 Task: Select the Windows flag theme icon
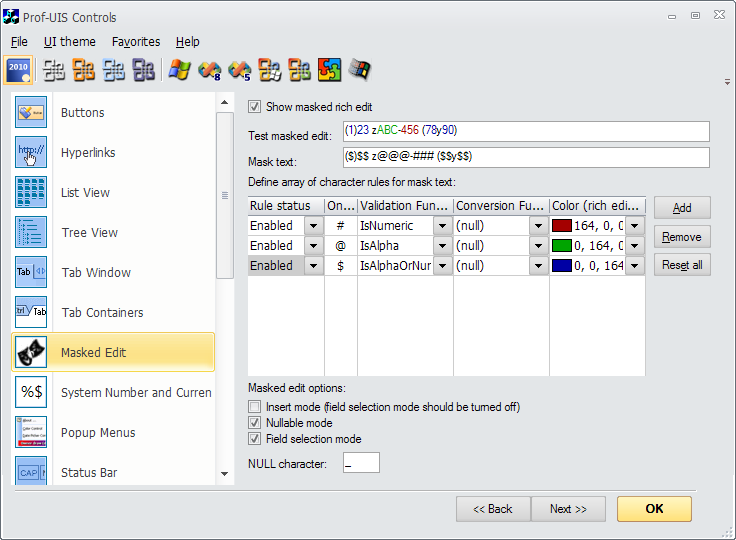click(x=180, y=70)
